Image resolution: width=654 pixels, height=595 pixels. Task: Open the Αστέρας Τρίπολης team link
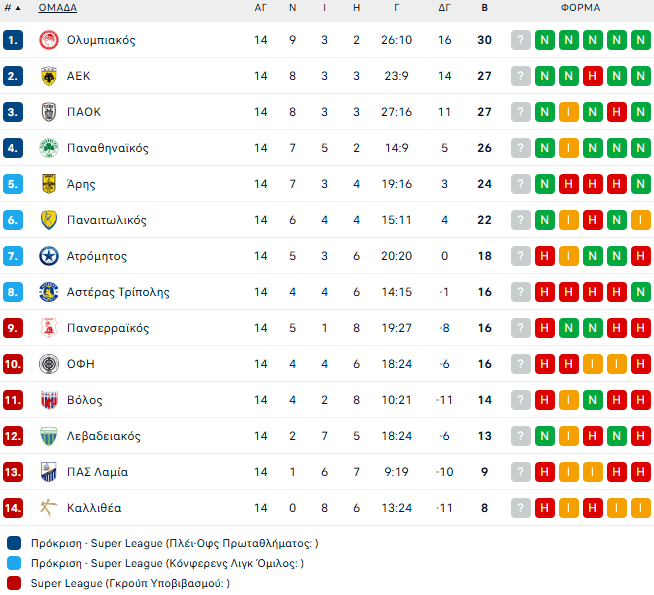click(118, 292)
